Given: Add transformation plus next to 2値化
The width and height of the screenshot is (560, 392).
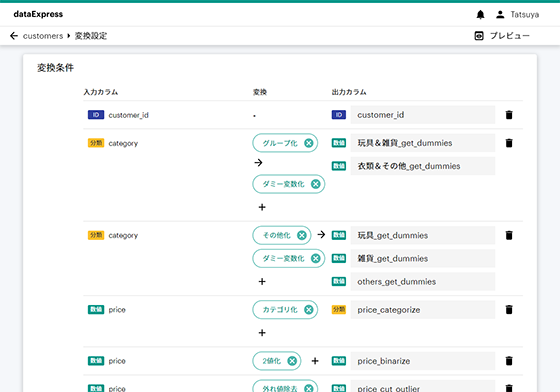Looking at the screenshot, I should pyautogui.click(x=315, y=361).
